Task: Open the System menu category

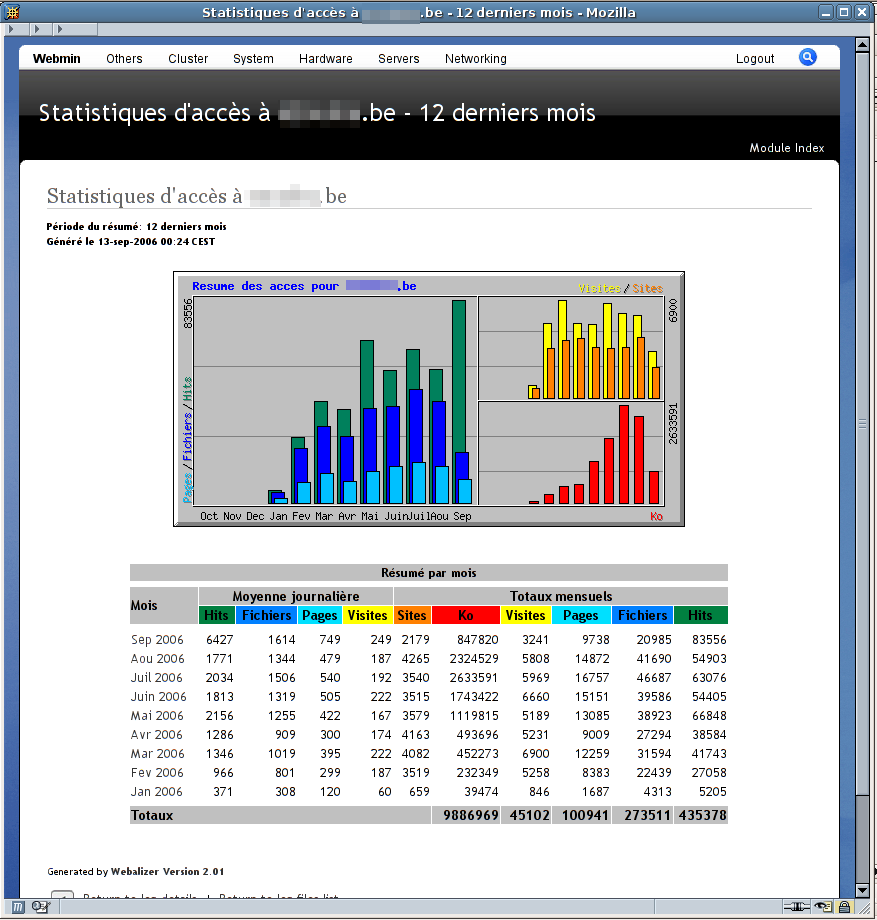Action: coord(253,59)
